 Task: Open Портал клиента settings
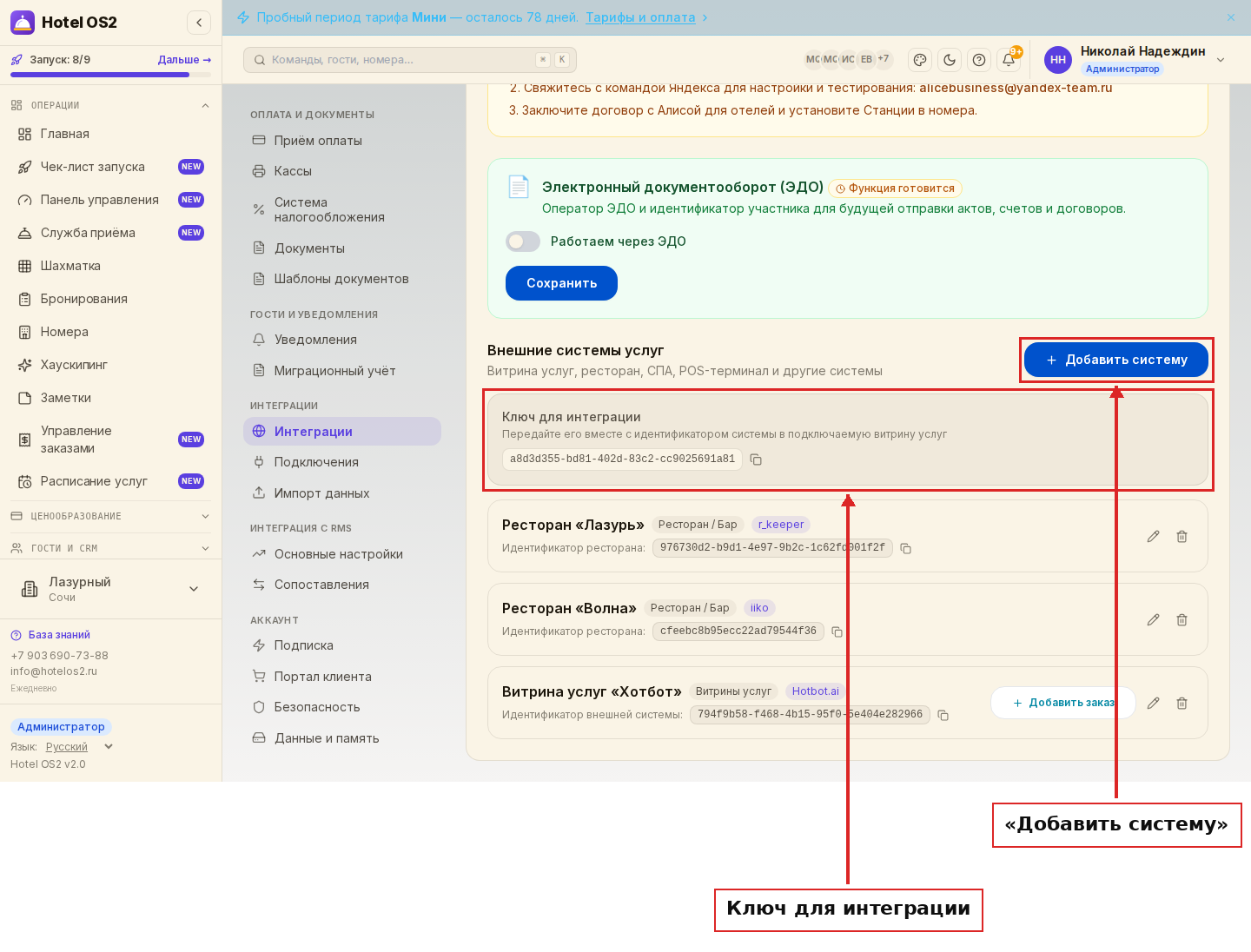[342, 677]
